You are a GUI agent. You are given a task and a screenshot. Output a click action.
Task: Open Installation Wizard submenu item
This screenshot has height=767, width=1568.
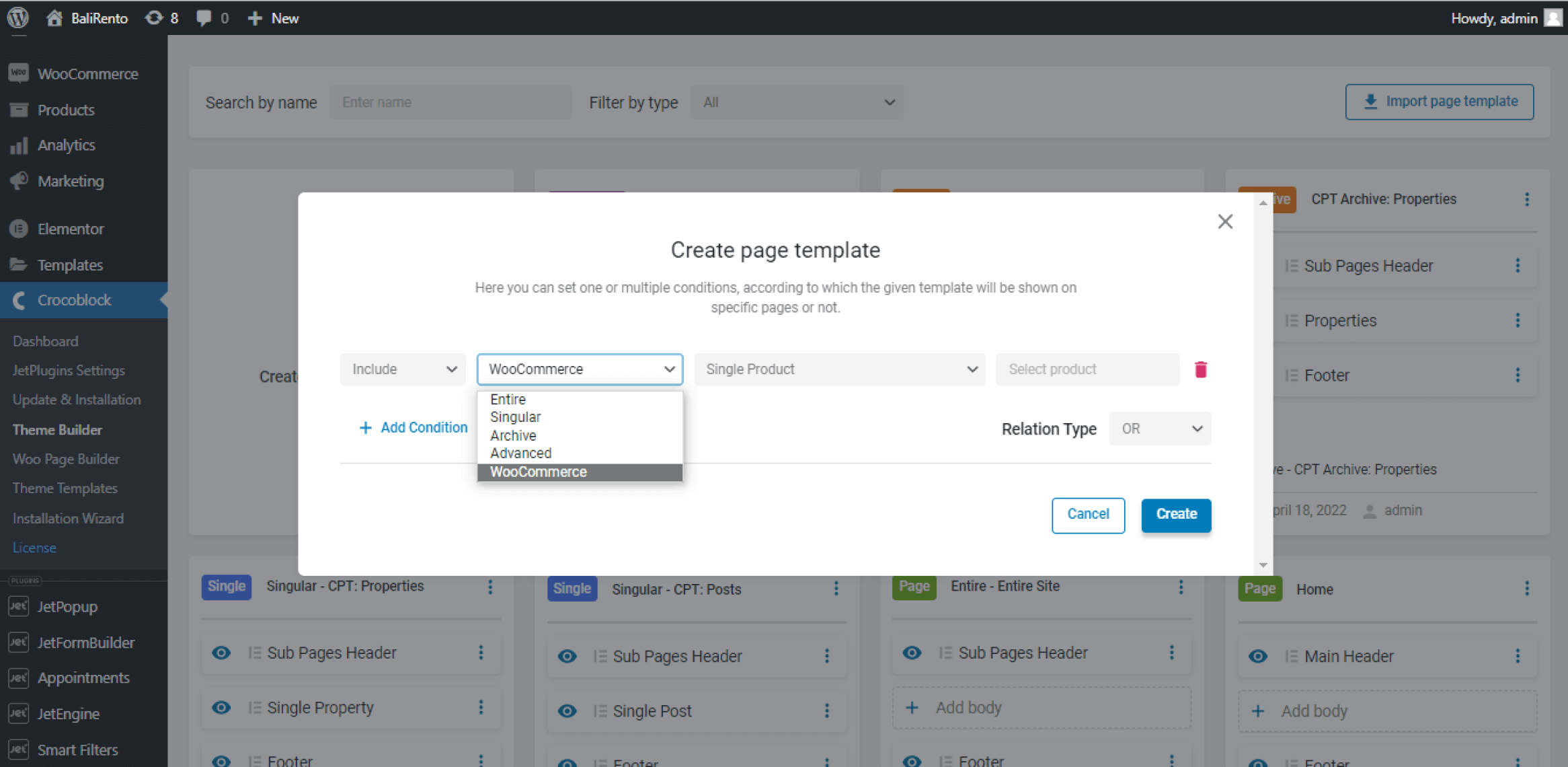[68, 518]
